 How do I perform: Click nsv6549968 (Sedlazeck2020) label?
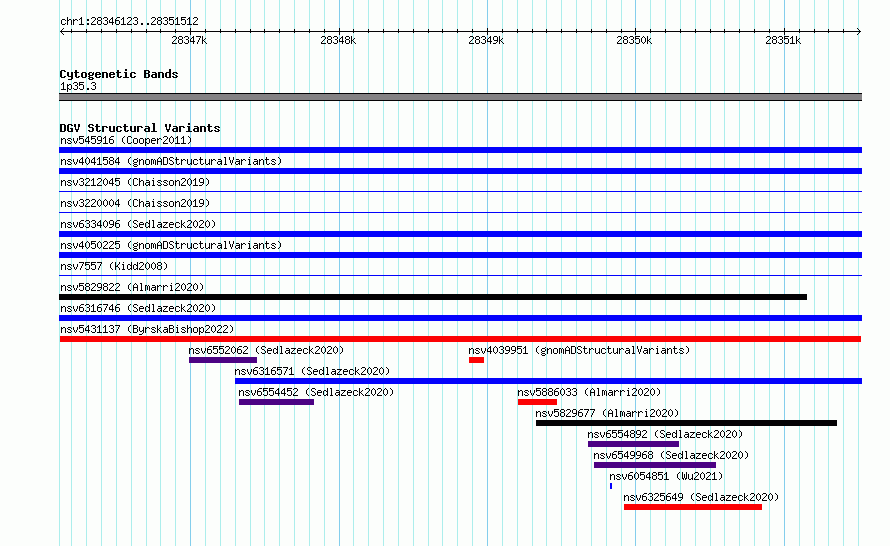[x=671, y=455]
